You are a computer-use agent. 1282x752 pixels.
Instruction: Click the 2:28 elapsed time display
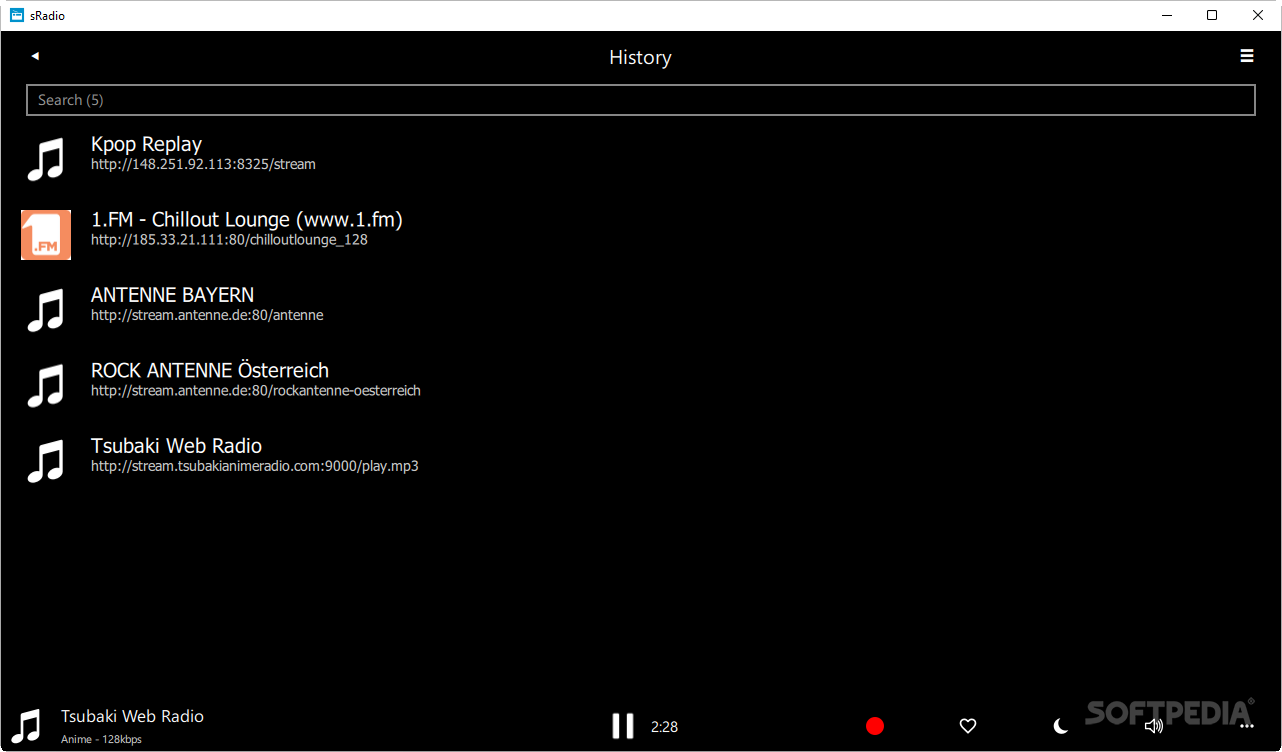664,727
